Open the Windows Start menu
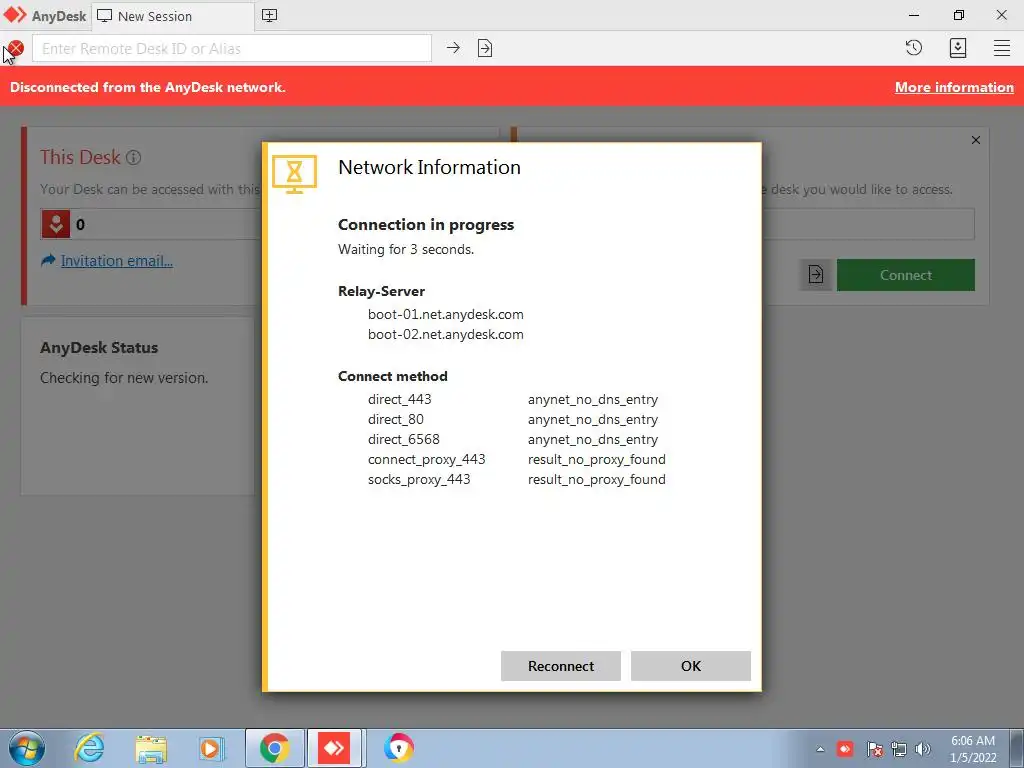 (x=26, y=748)
